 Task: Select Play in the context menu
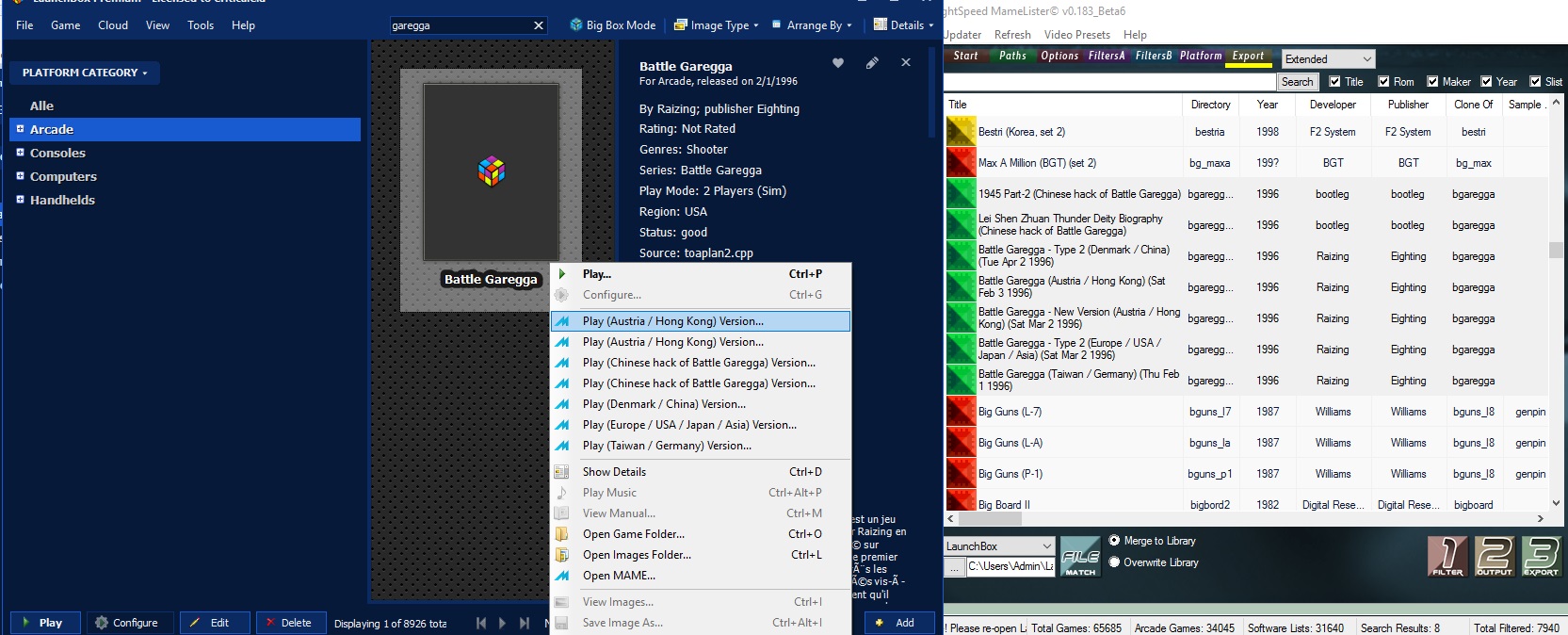point(701,274)
